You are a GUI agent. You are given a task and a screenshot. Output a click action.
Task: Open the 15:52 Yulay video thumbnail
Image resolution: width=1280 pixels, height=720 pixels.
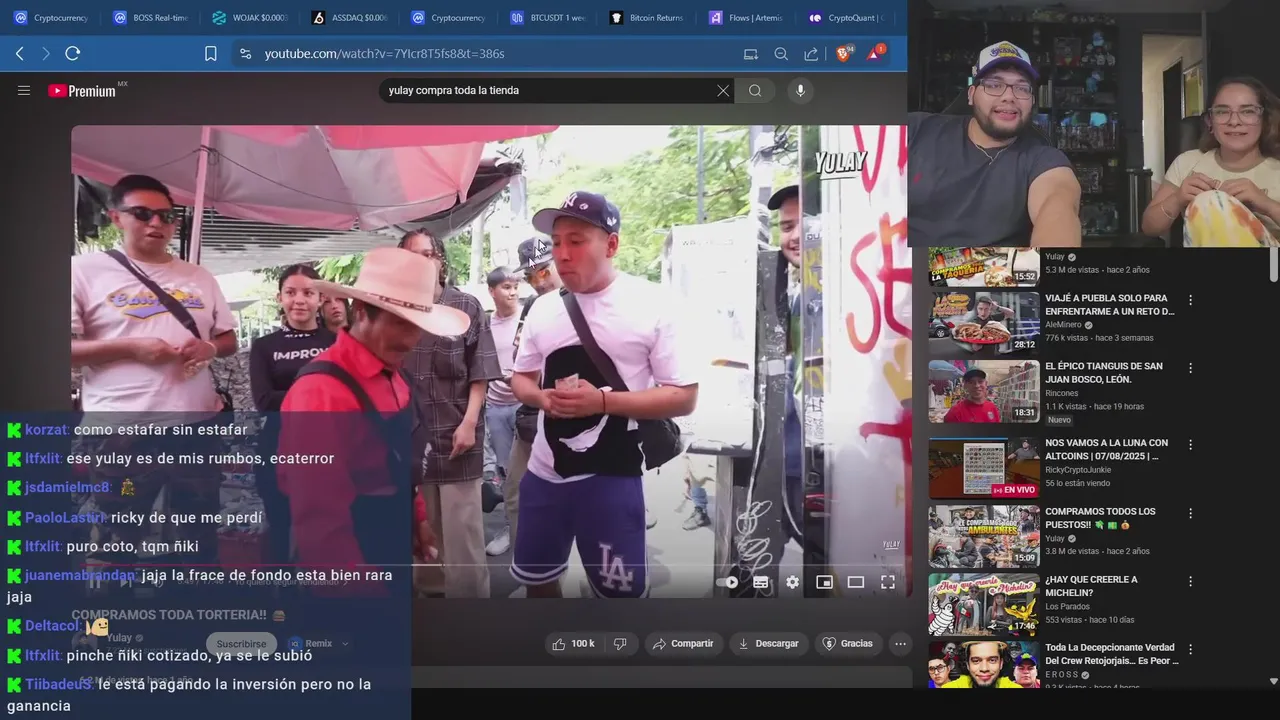[984, 266]
